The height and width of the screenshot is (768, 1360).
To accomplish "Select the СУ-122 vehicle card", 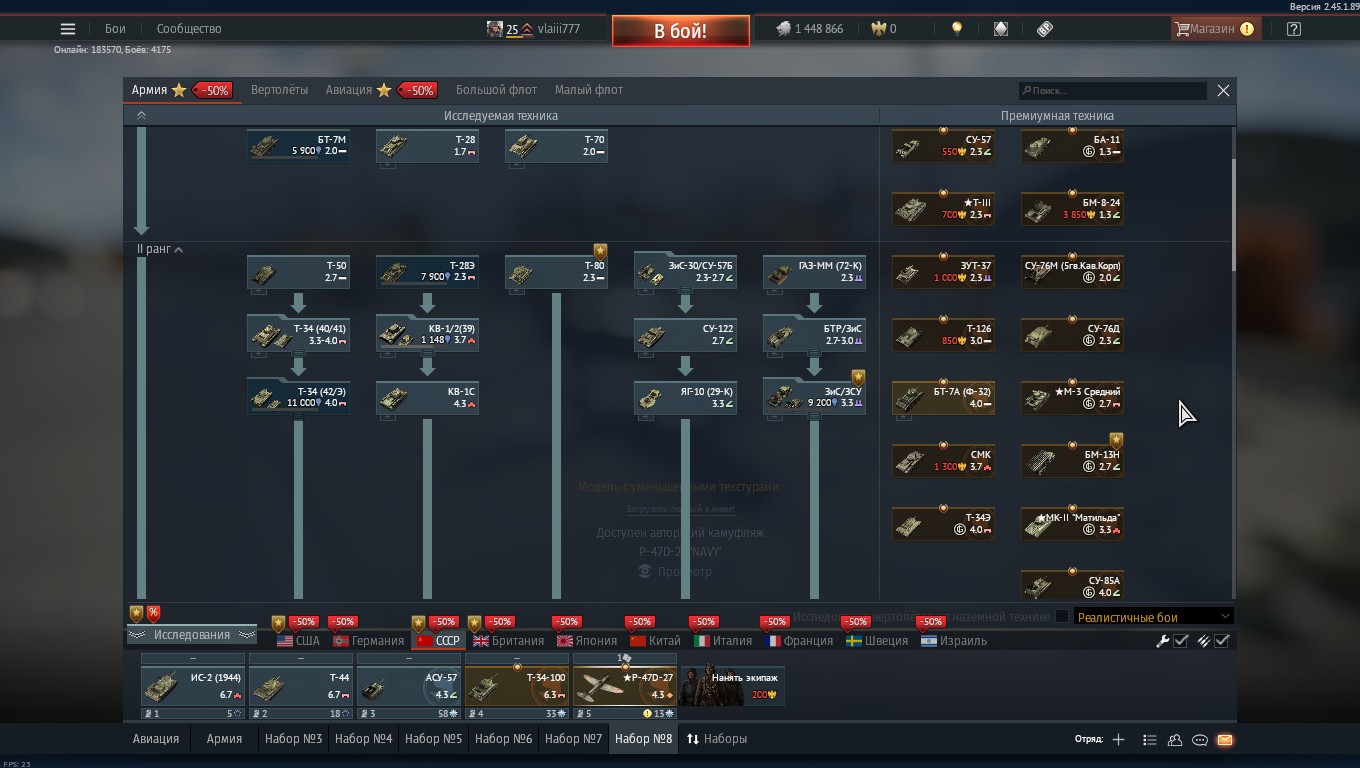I will tap(685, 335).
